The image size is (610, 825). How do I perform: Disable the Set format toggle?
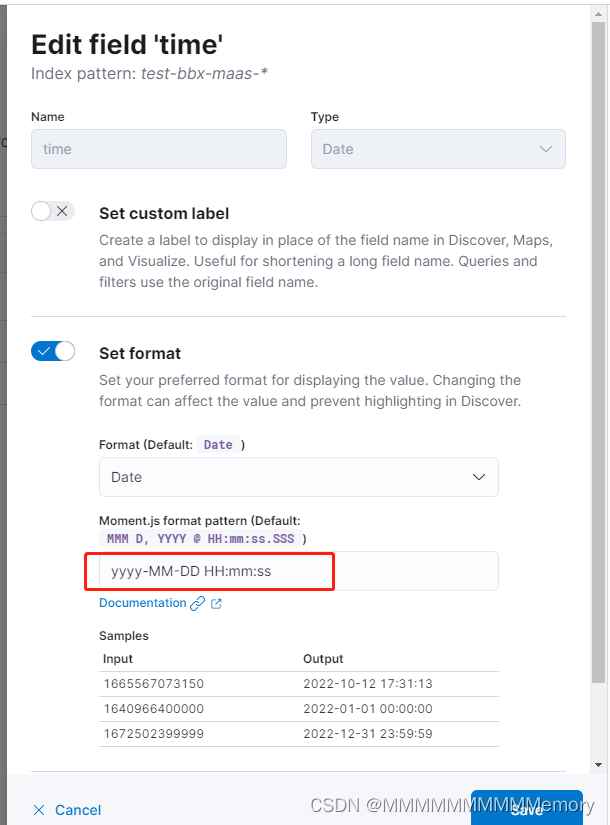coord(52,351)
